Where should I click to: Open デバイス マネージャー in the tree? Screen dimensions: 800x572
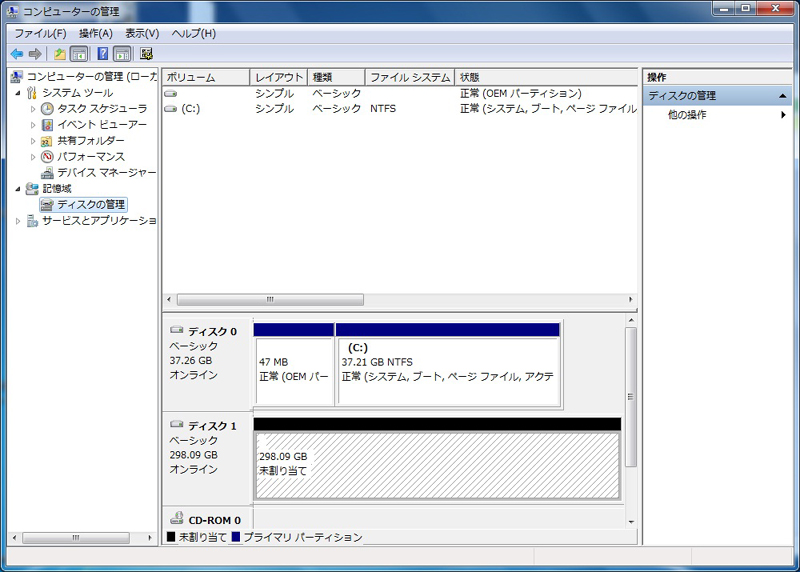(x=98, y=172)
